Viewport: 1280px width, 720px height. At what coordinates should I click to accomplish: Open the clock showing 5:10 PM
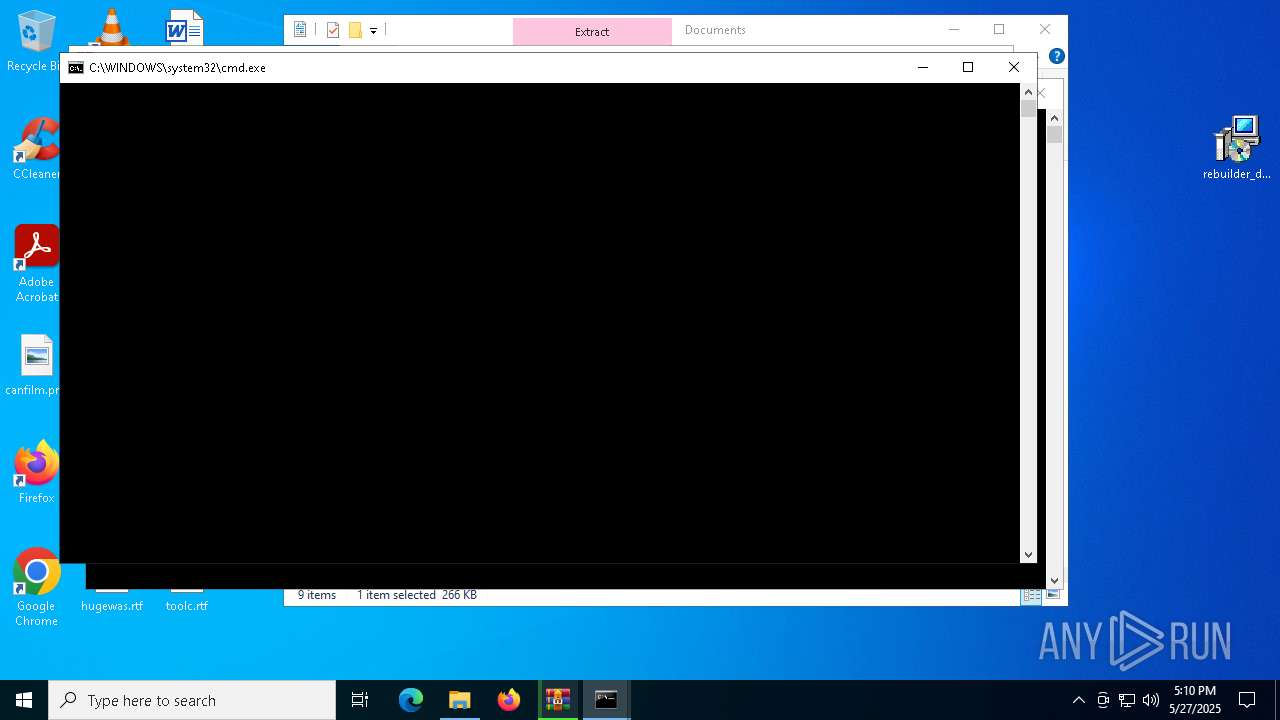[1195, 700]
